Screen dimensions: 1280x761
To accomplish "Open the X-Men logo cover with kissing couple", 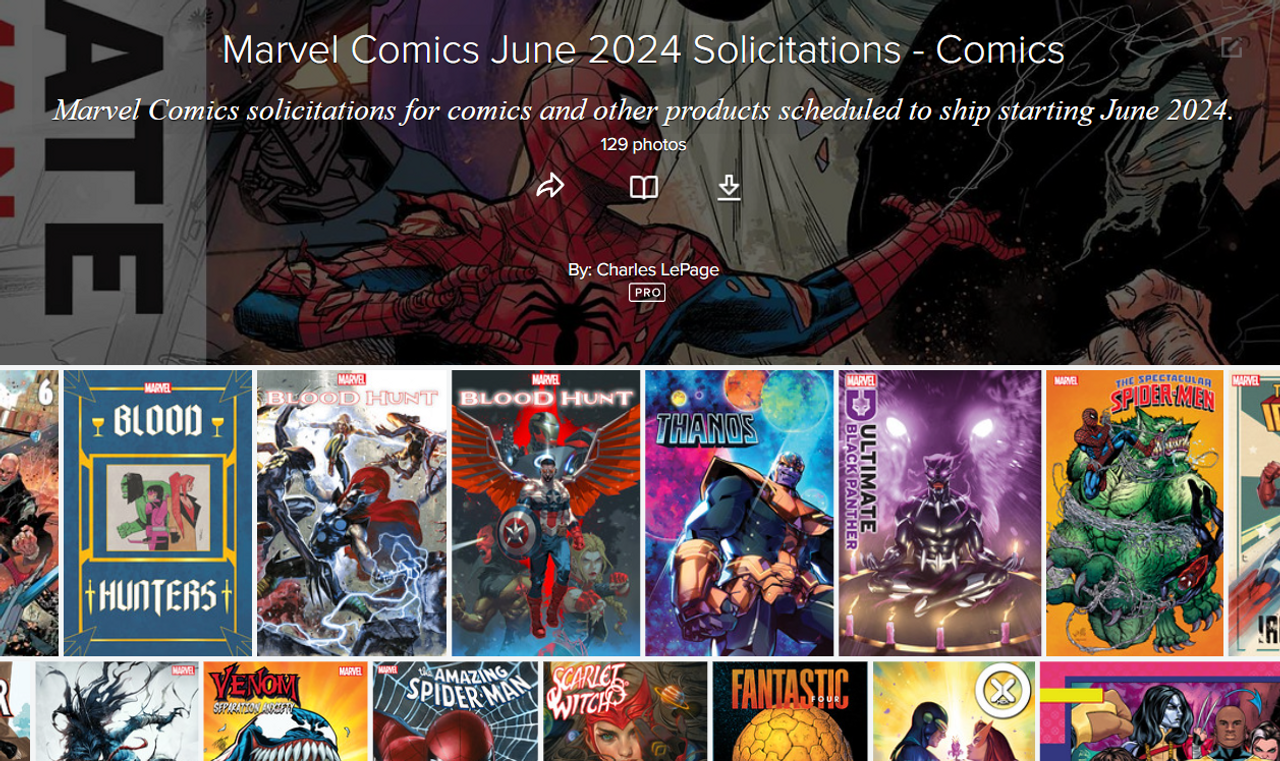I will 954,711.
